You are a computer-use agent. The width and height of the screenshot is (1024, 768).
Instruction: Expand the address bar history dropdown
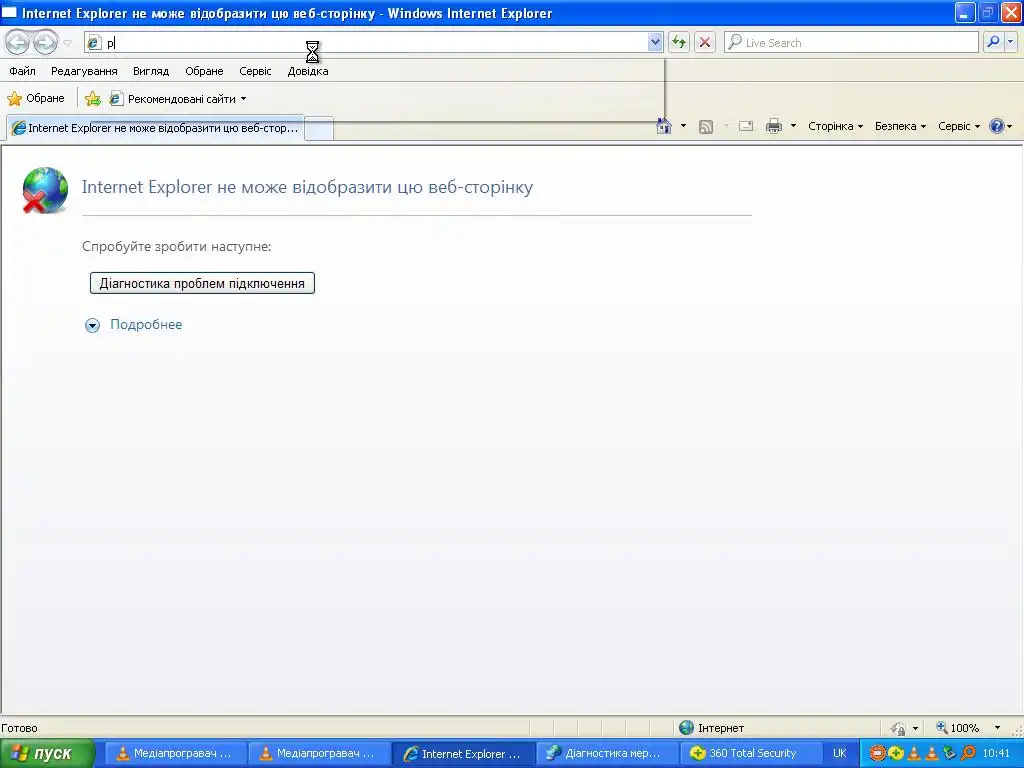[655, 42]
